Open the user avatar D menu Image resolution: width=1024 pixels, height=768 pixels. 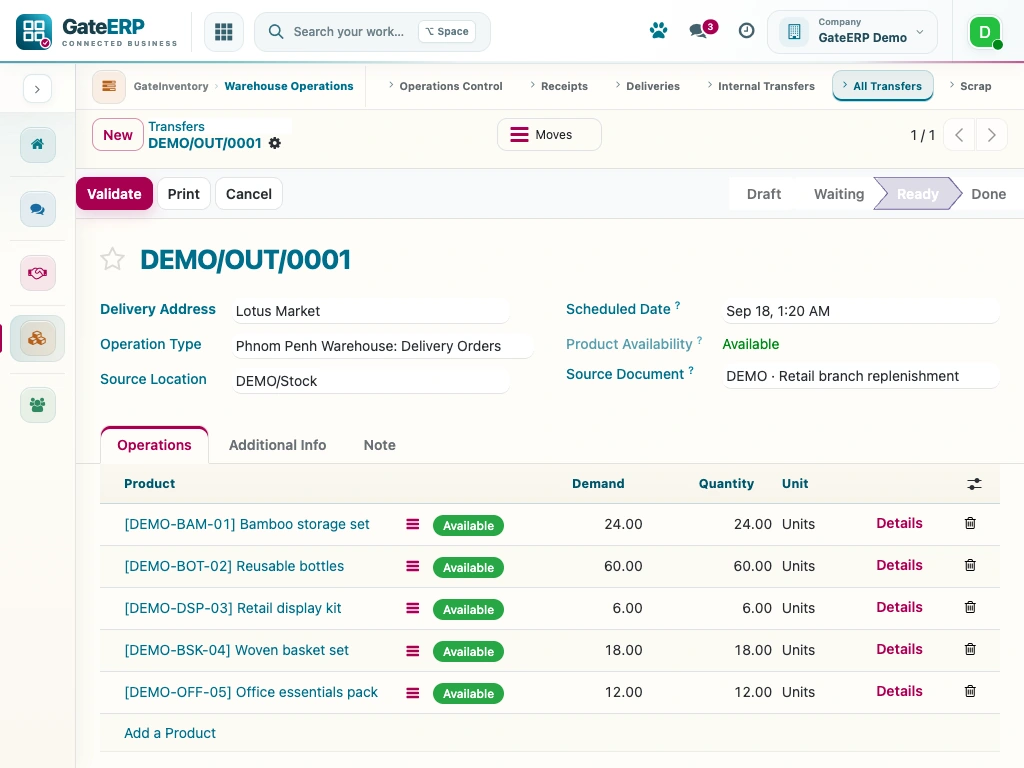click(985, 31)
